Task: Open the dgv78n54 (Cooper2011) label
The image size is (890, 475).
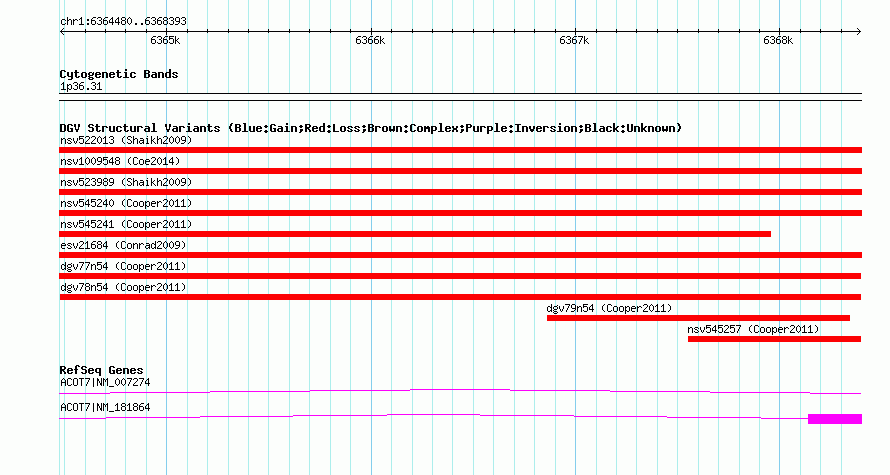Action: point(123,287)
